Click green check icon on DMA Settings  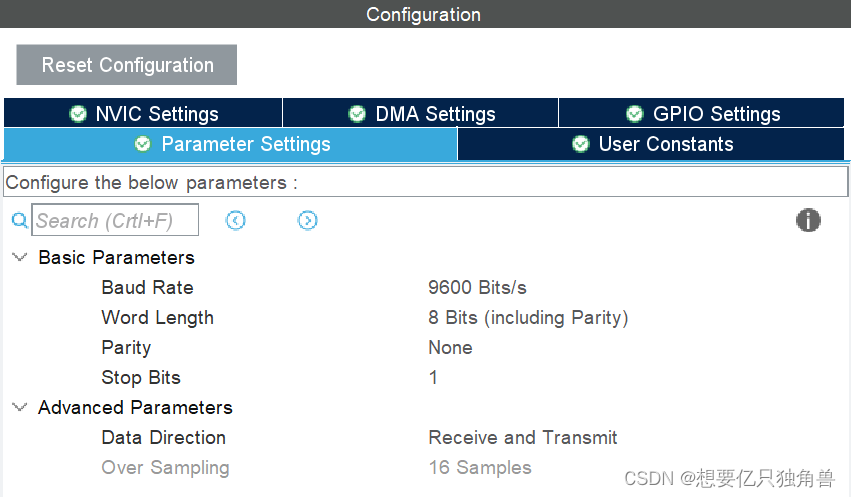pyautogui.click(x=357, y=114)
